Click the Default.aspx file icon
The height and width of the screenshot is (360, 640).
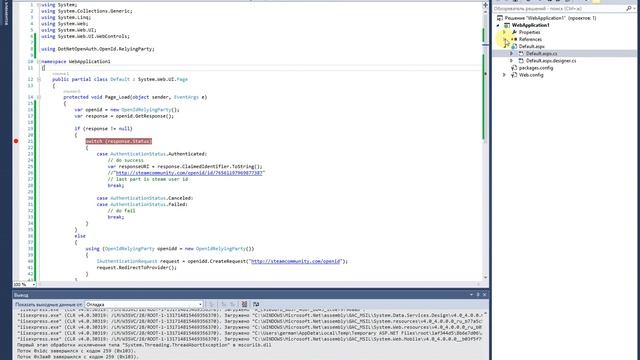click(x=514, y=47)
